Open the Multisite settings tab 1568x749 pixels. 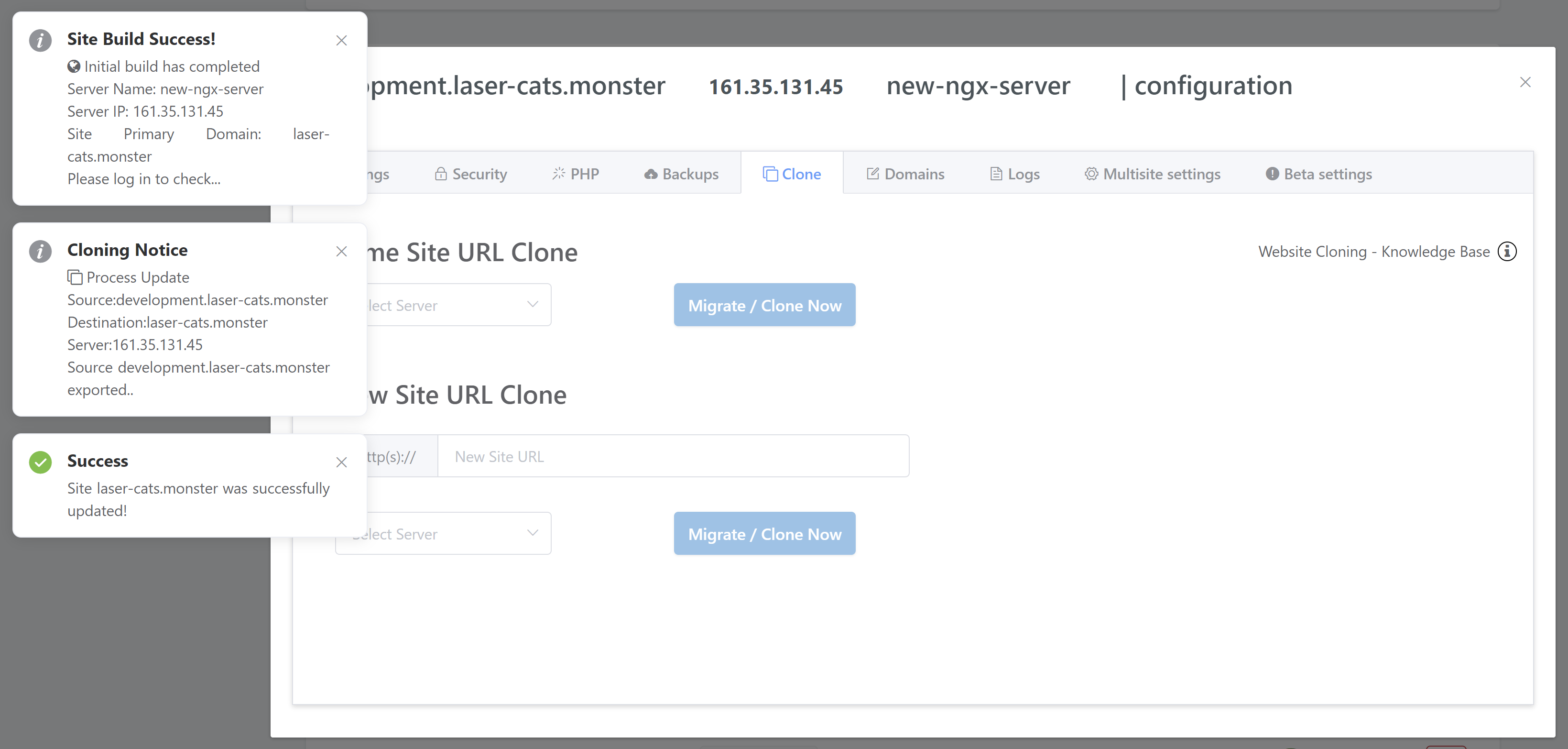pyautogui.click(x=1152, y=174)
